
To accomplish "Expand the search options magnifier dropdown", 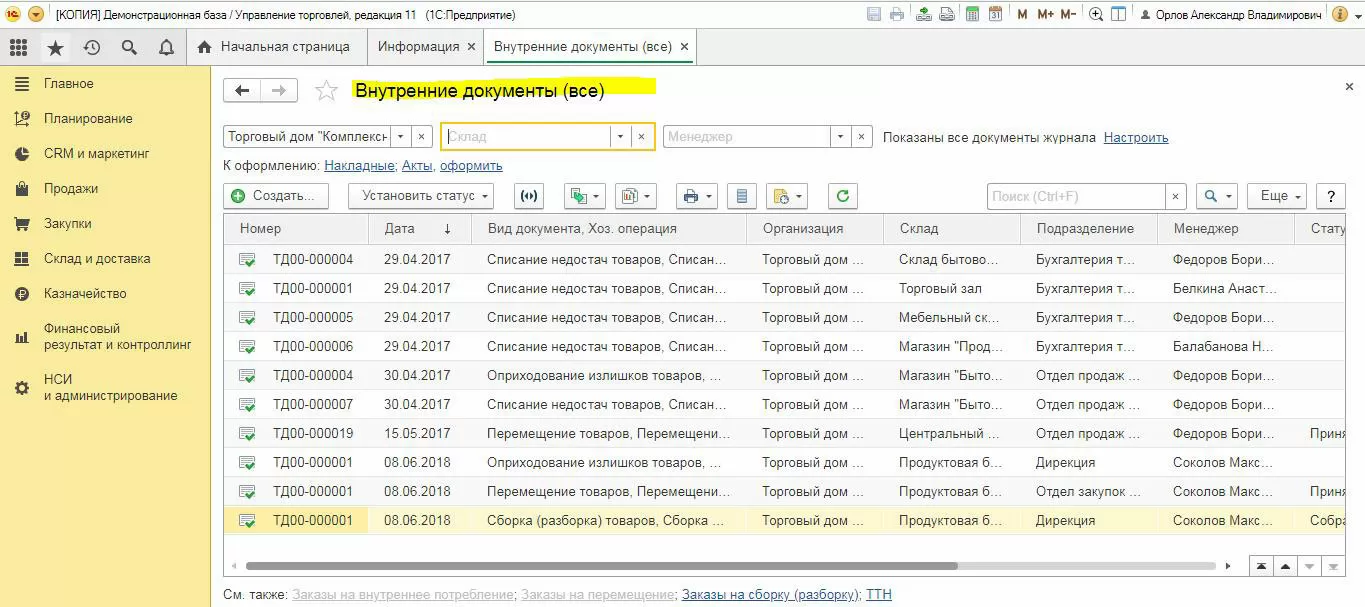I will 1217,196.
